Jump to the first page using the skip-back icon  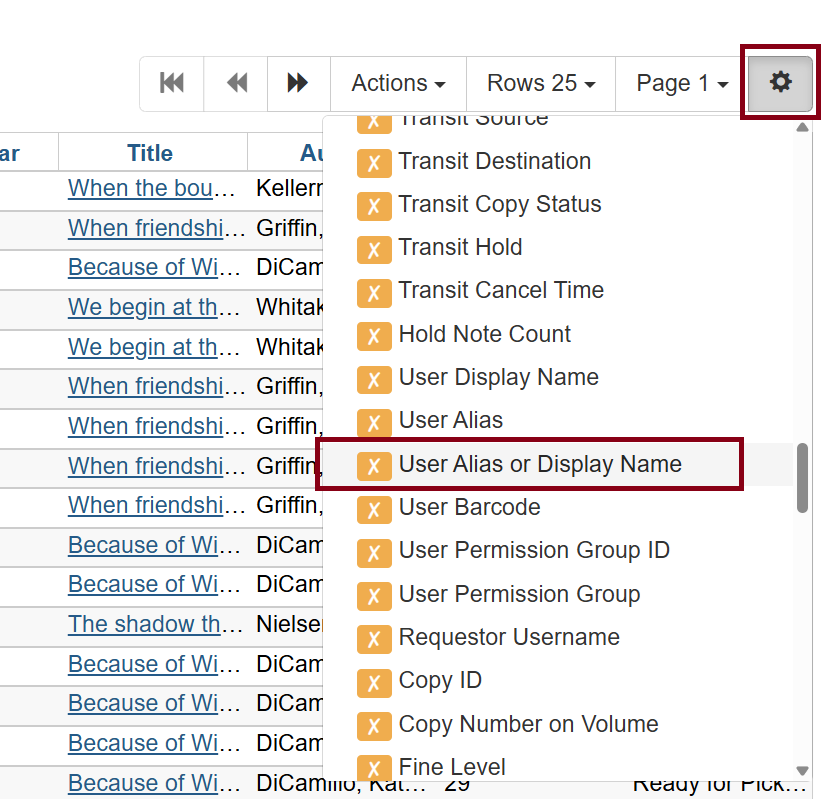point(171,83)
